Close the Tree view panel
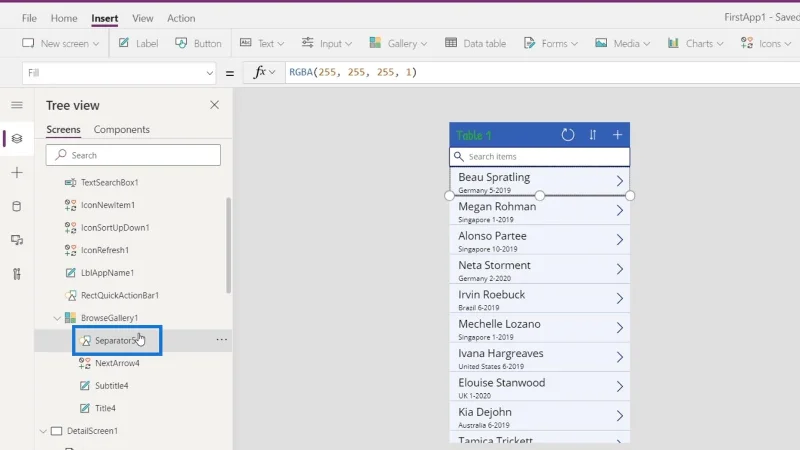Viewport: 800px width, 450px height. coord(214,105)
